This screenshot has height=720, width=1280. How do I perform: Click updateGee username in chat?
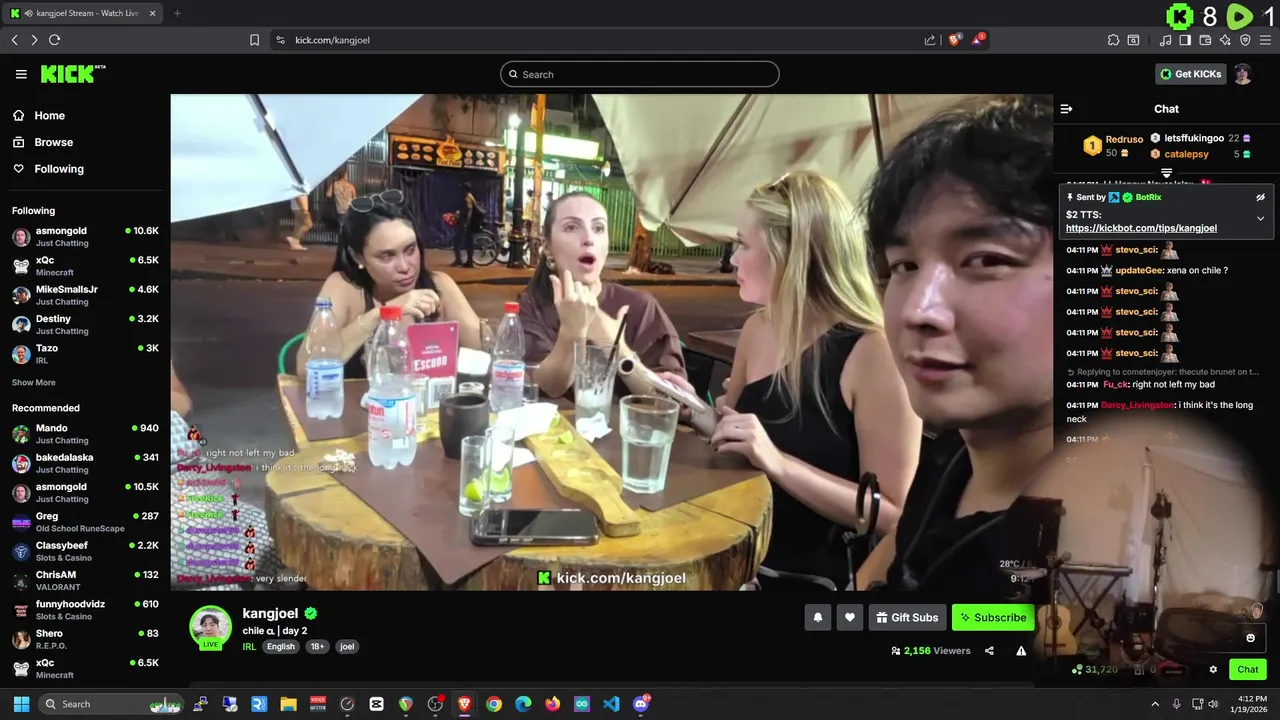point(1137,270)
